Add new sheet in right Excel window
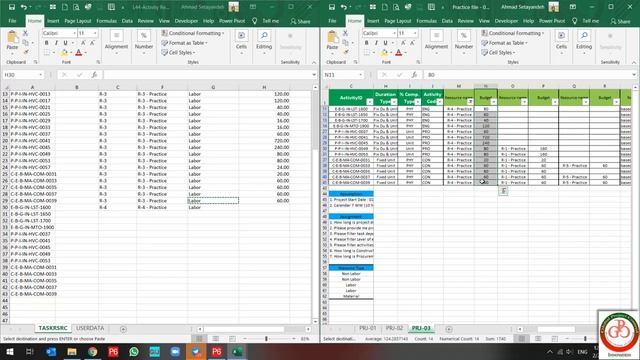The height and width of the screenshot is (360, 640). click(x=449, y=329)
